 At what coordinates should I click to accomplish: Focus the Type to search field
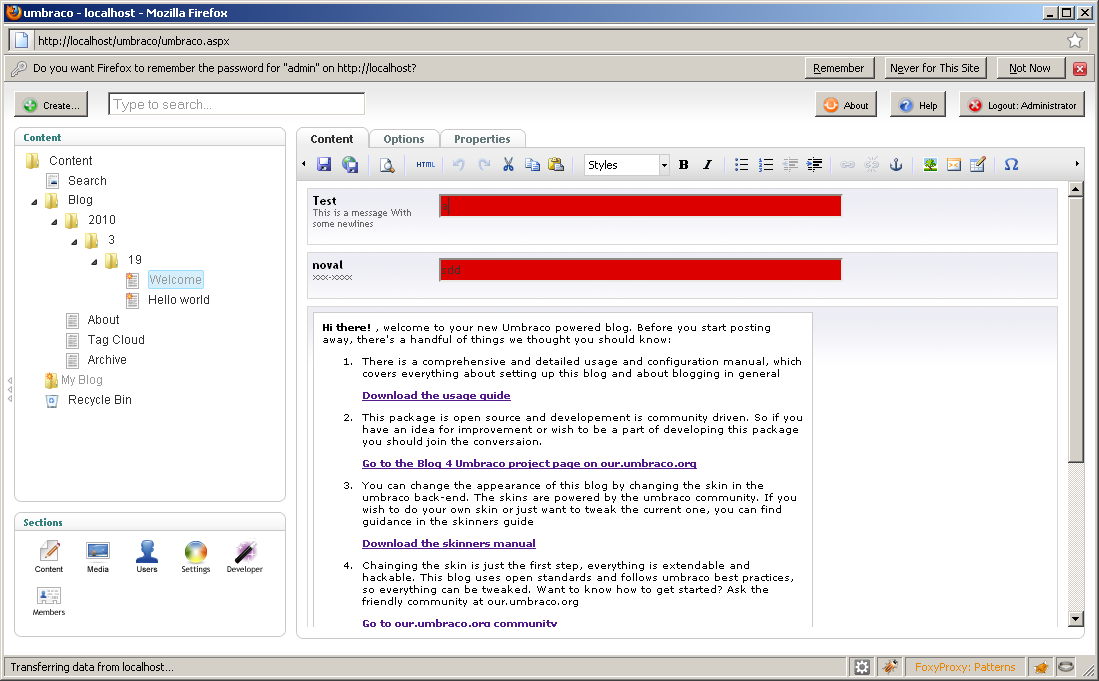pyautogui.click(x=236, y=104)
